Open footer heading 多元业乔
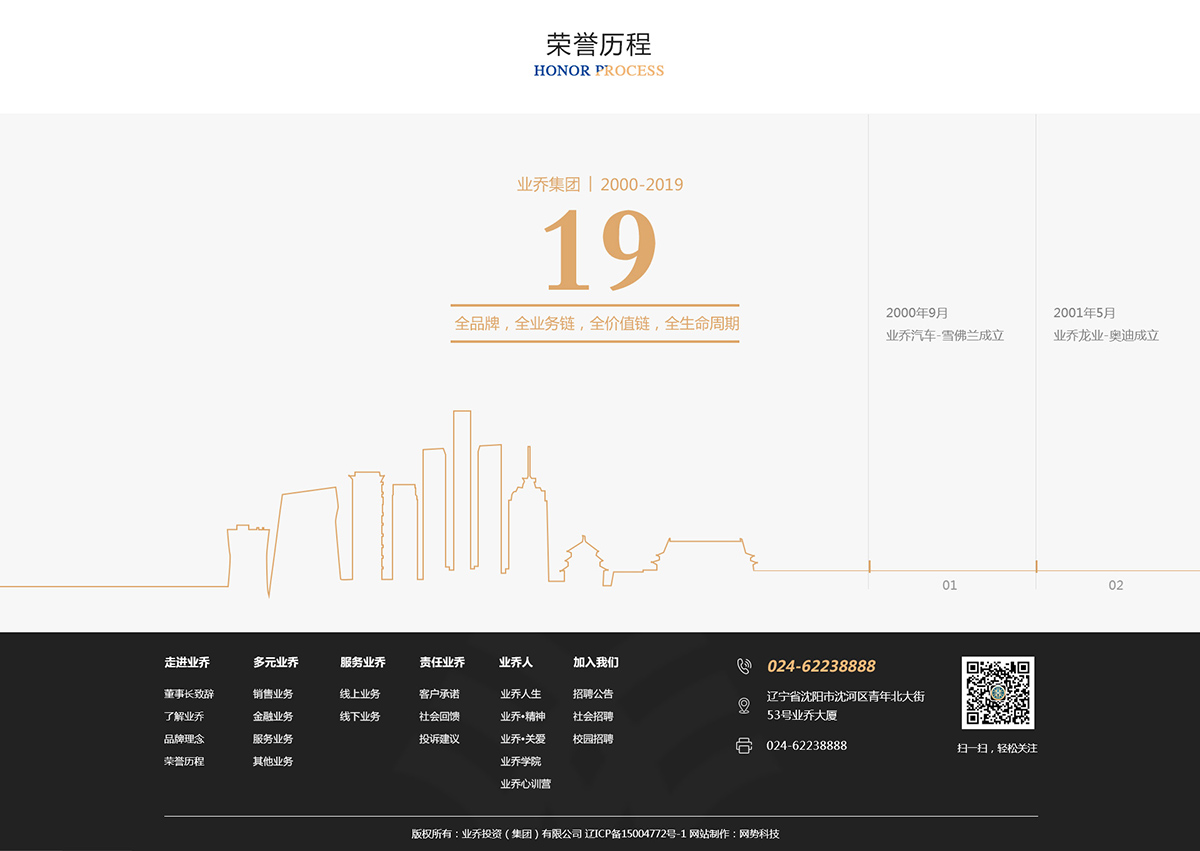Screen dimensions: 1200x851 (x=275, y=662)
